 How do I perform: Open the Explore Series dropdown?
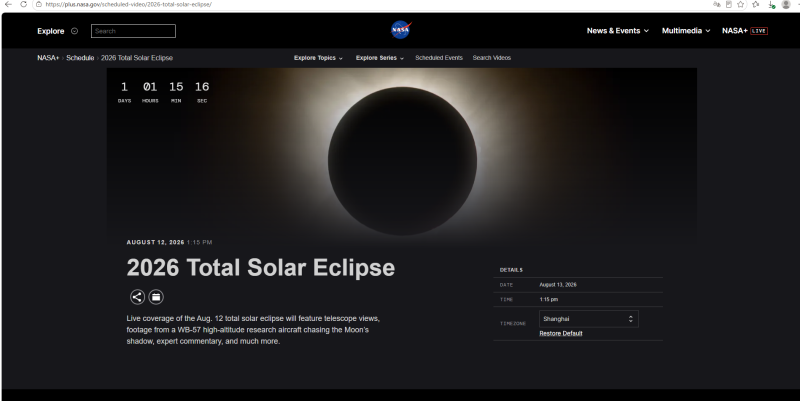[x=380, y=58]
